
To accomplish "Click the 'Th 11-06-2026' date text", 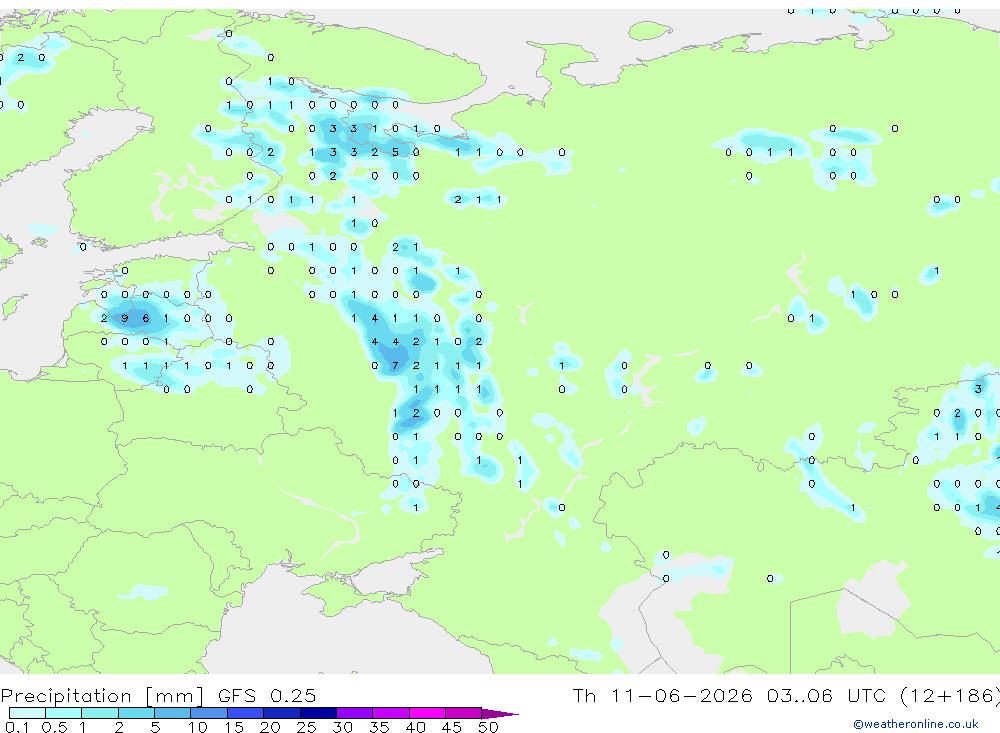I will point(662,695).
